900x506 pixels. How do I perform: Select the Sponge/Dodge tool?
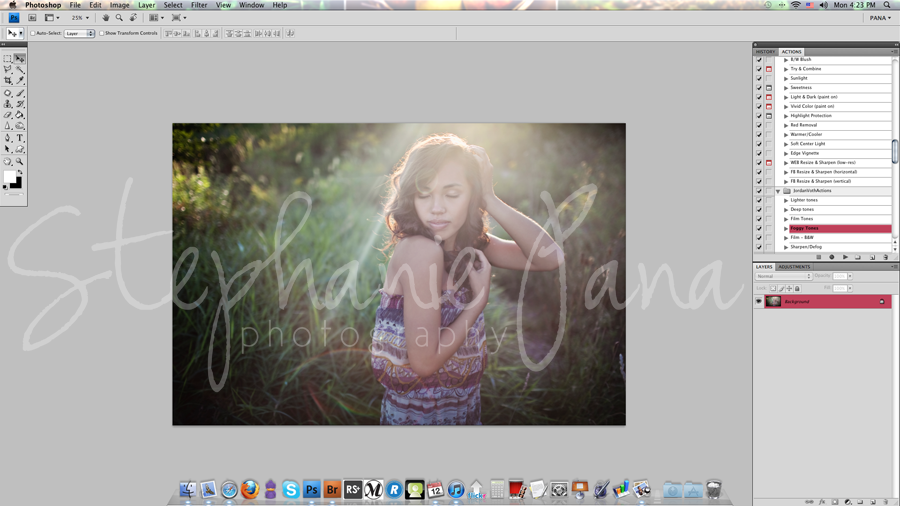pyautogui.click(x=20, y=126)
